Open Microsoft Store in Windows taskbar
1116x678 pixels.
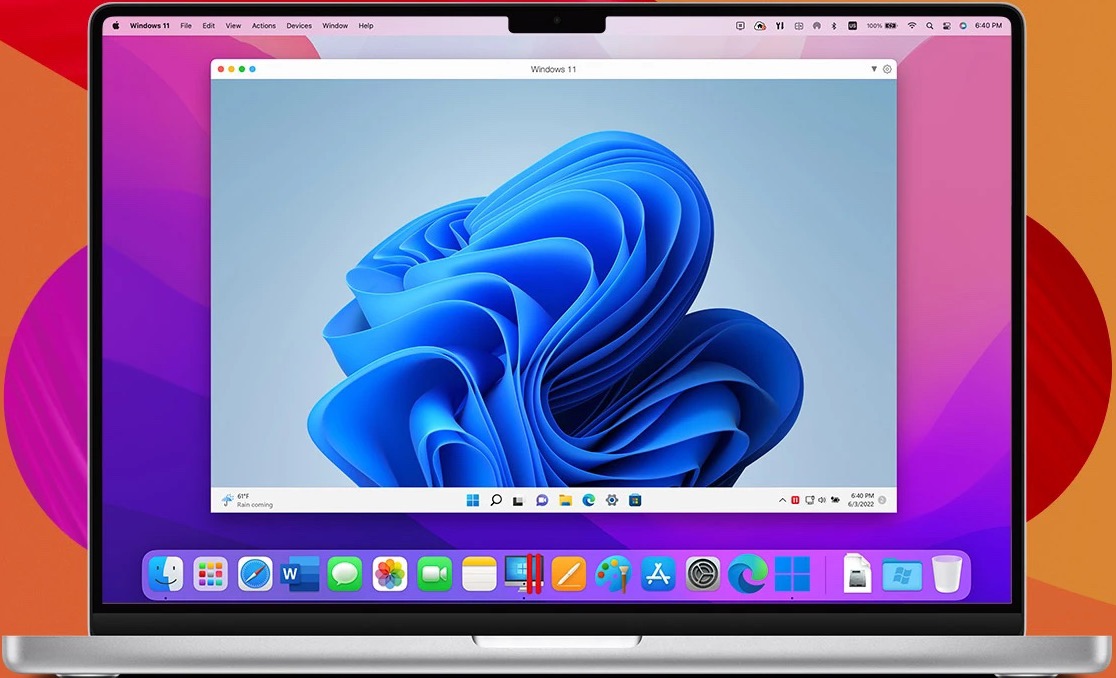[x=635, y=500]
